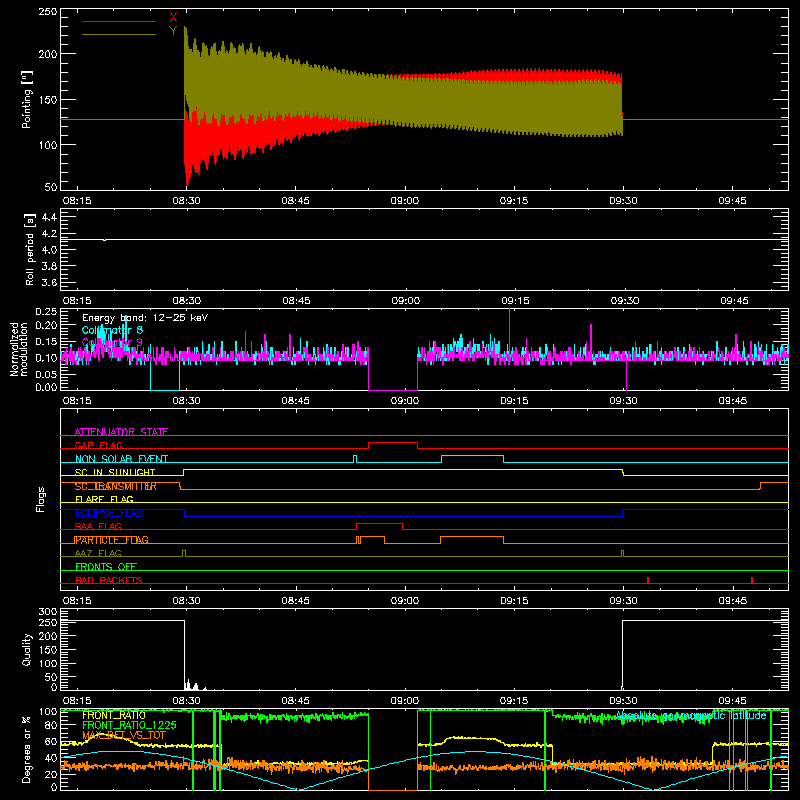Click the olive Y legend line sample
800x800 pixels.
(x=119, y=34)
